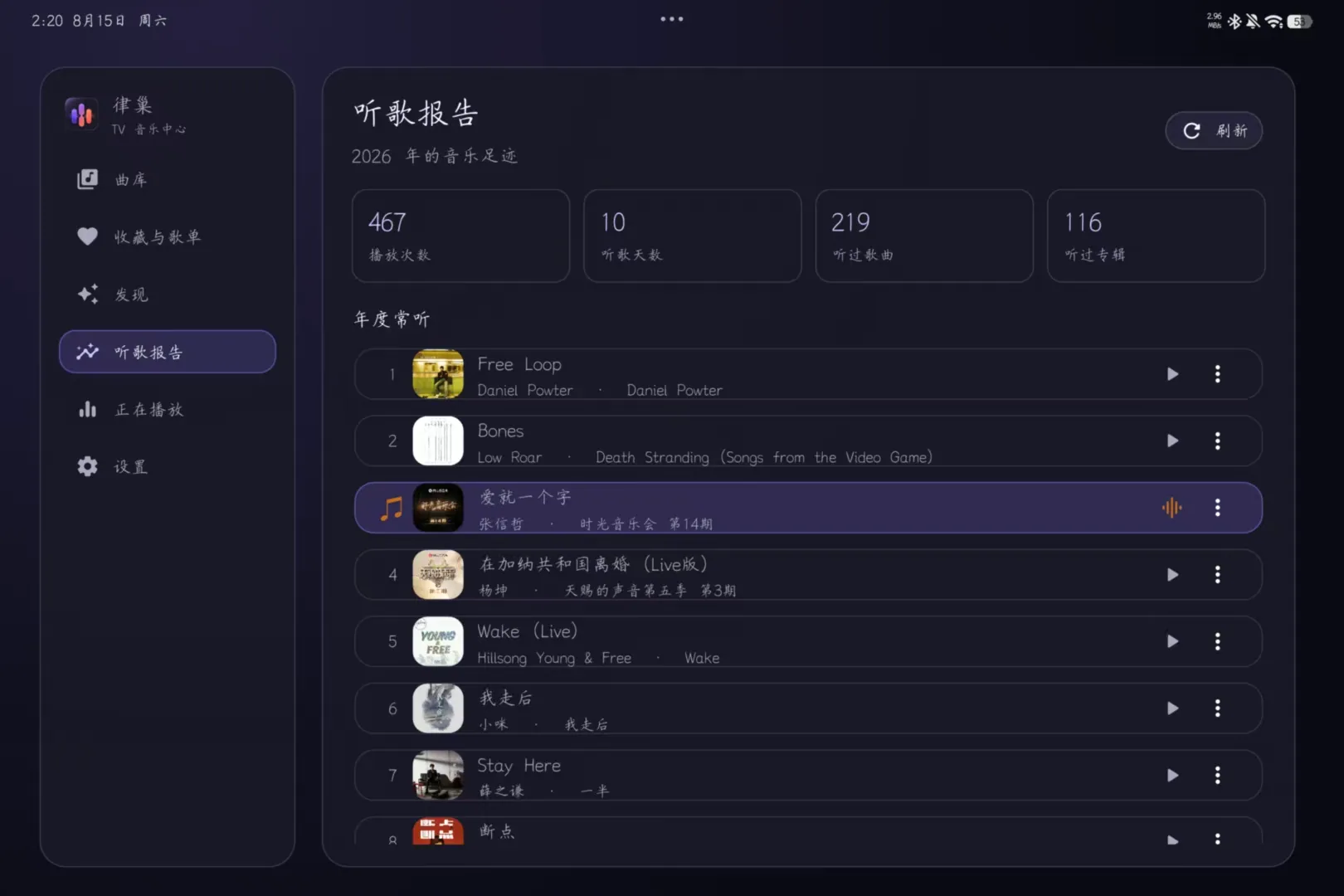Click the 在加纳共和国离婚 album cover
This screenshot has width=1344, height=896.
click(438, 574)
